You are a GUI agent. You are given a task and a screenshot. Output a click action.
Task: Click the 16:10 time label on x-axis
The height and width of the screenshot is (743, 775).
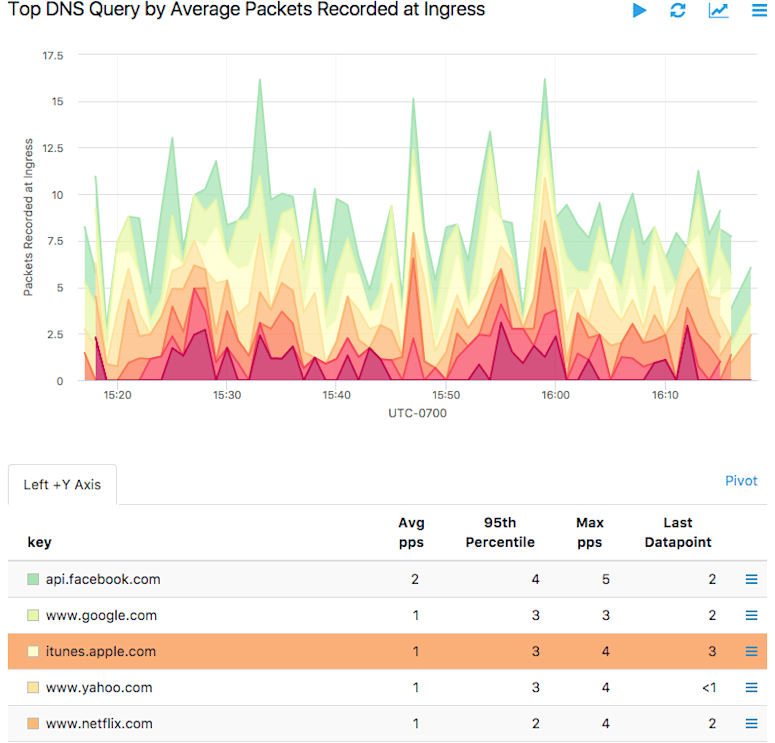665,395
